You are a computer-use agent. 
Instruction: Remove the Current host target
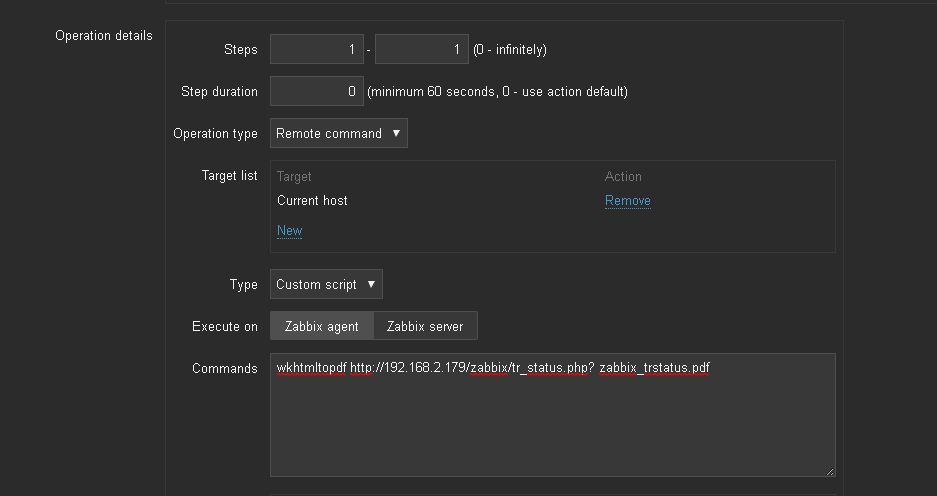(x=627, y=201)
